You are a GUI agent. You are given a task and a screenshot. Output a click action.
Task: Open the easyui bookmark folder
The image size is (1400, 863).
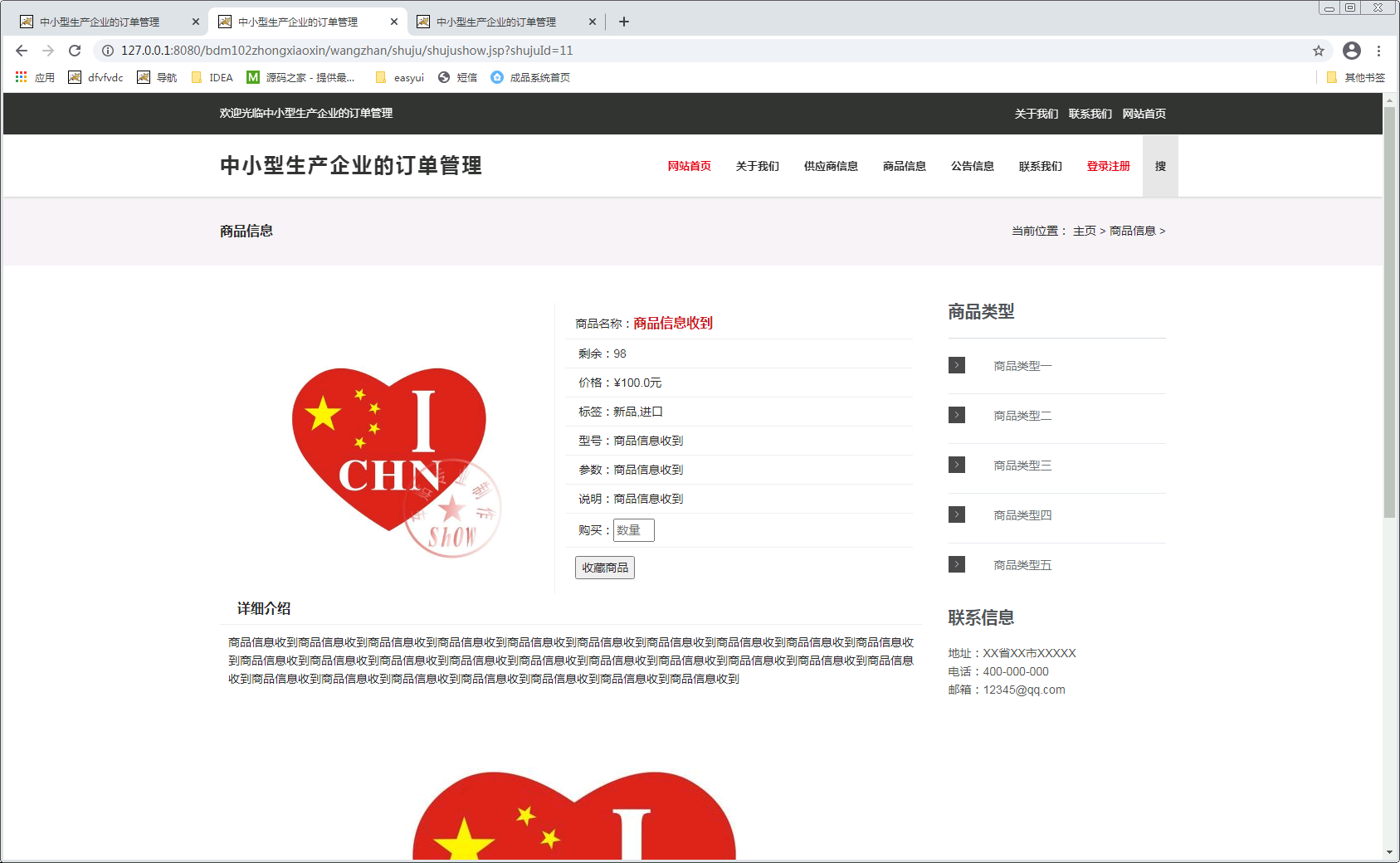click(399, 77)
